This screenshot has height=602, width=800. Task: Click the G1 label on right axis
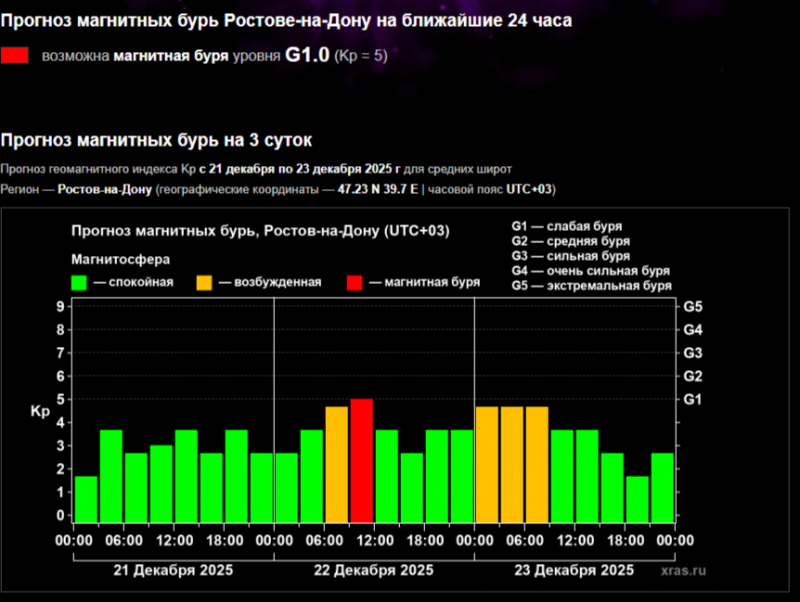(x=693, y=399)
